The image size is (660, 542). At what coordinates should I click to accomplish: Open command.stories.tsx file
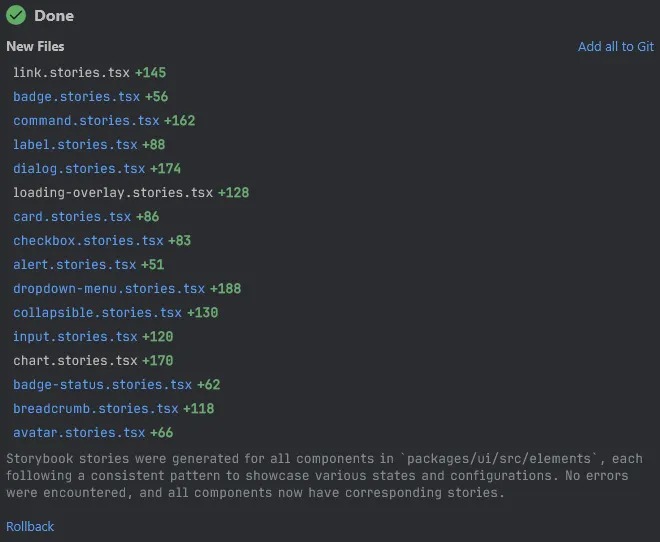[86, 121]
